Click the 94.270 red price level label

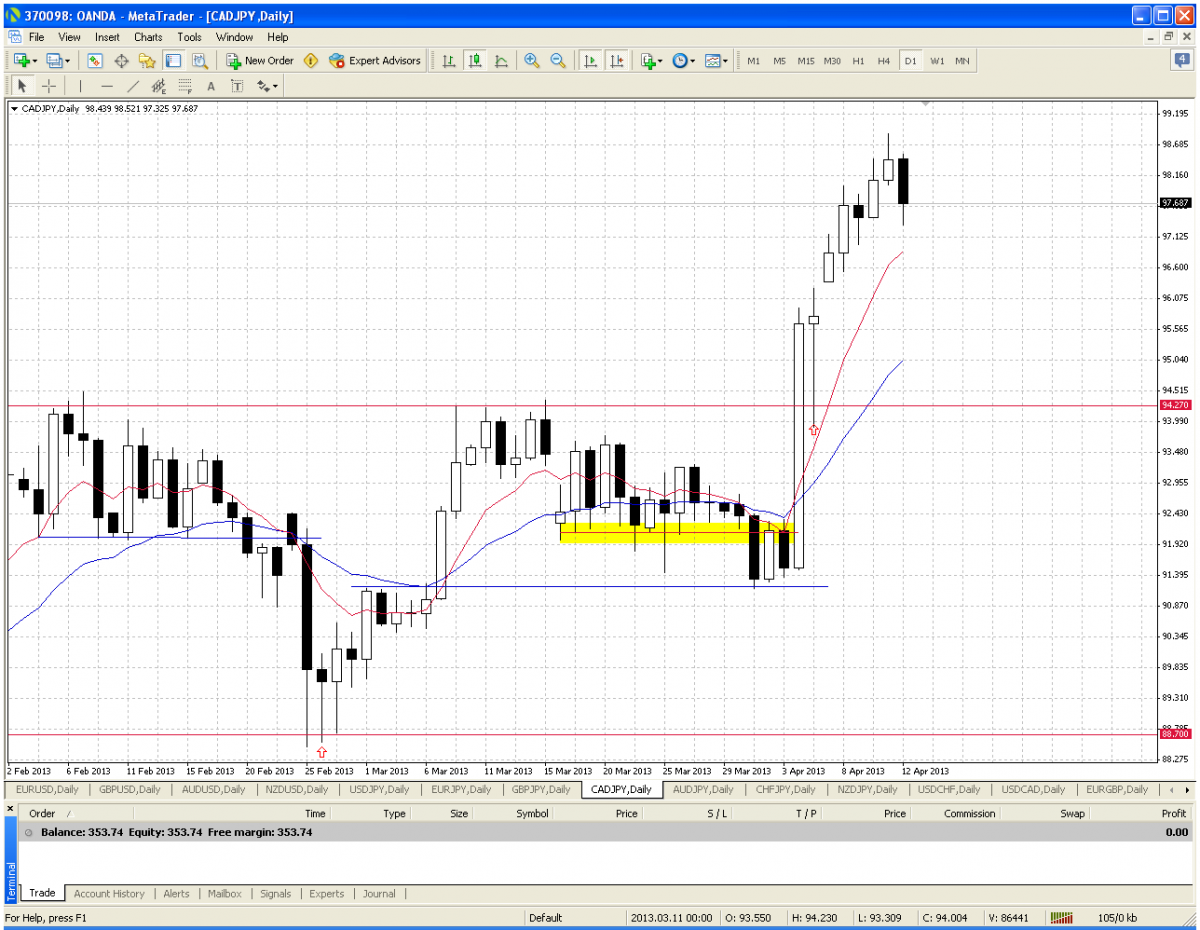coord(1173,405)
